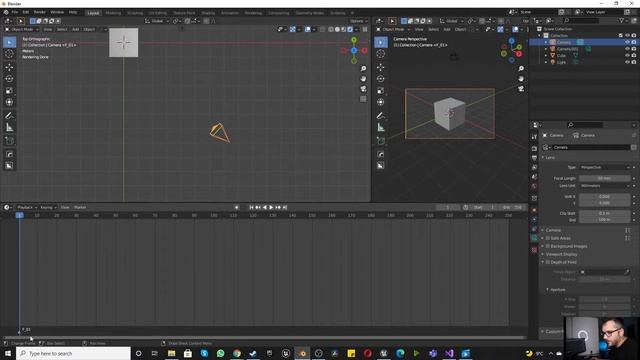Viewport: 640px width, 360px height.
Task: Select the Scale tool in left viewport
Action: tap(9, 91)
